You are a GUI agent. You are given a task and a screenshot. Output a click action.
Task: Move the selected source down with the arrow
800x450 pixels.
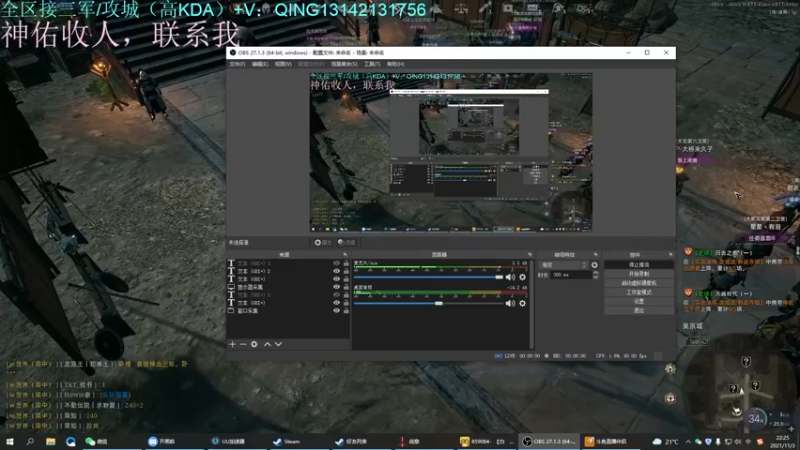click(x=278, y=344)
